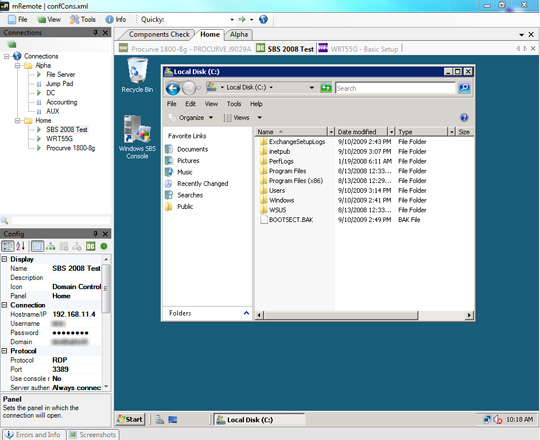Collapse the Display section in Config
The image size is (540, 440).
(4, 259)
